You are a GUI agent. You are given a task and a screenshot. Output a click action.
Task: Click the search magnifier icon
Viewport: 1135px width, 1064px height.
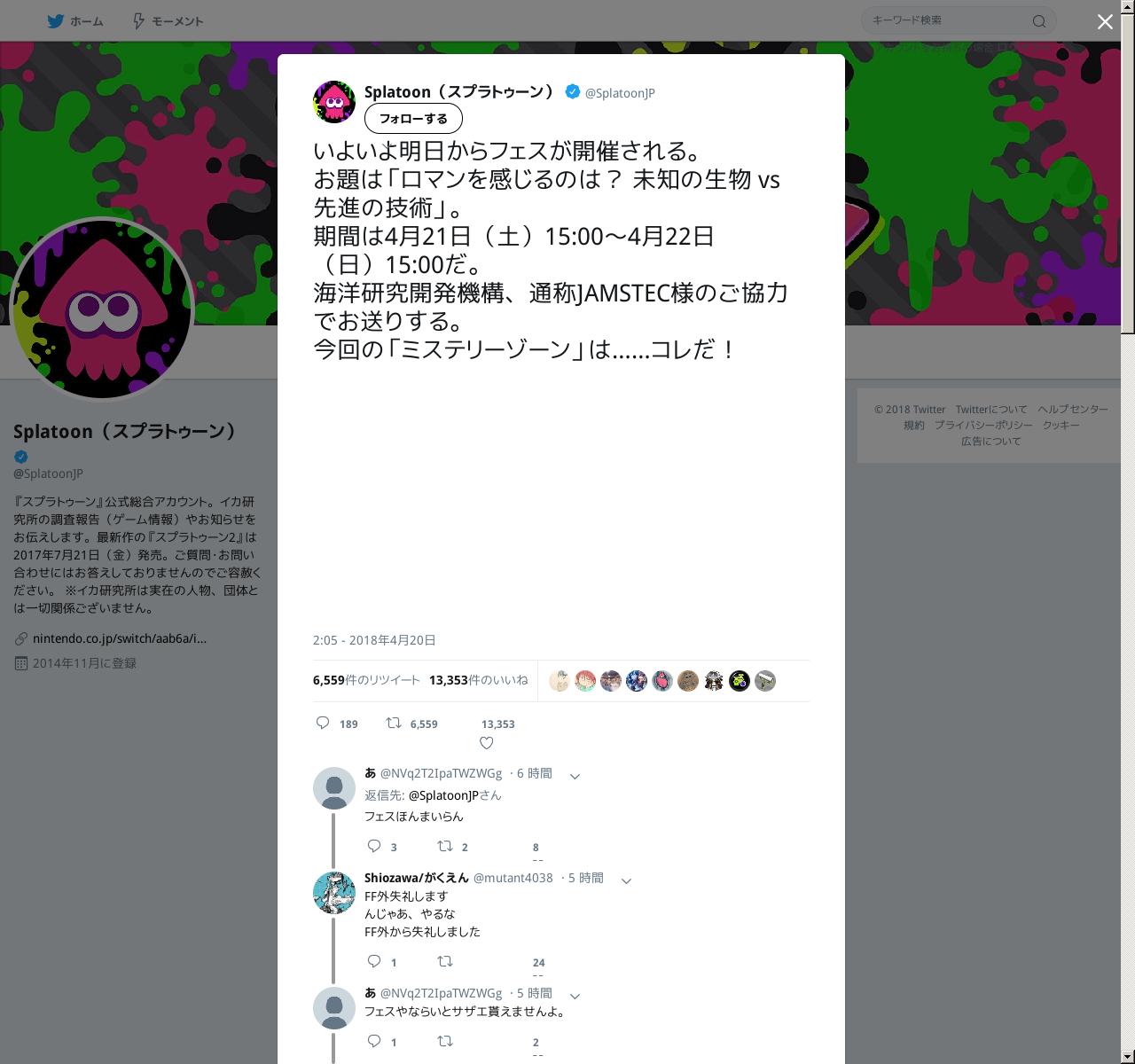1039,21
